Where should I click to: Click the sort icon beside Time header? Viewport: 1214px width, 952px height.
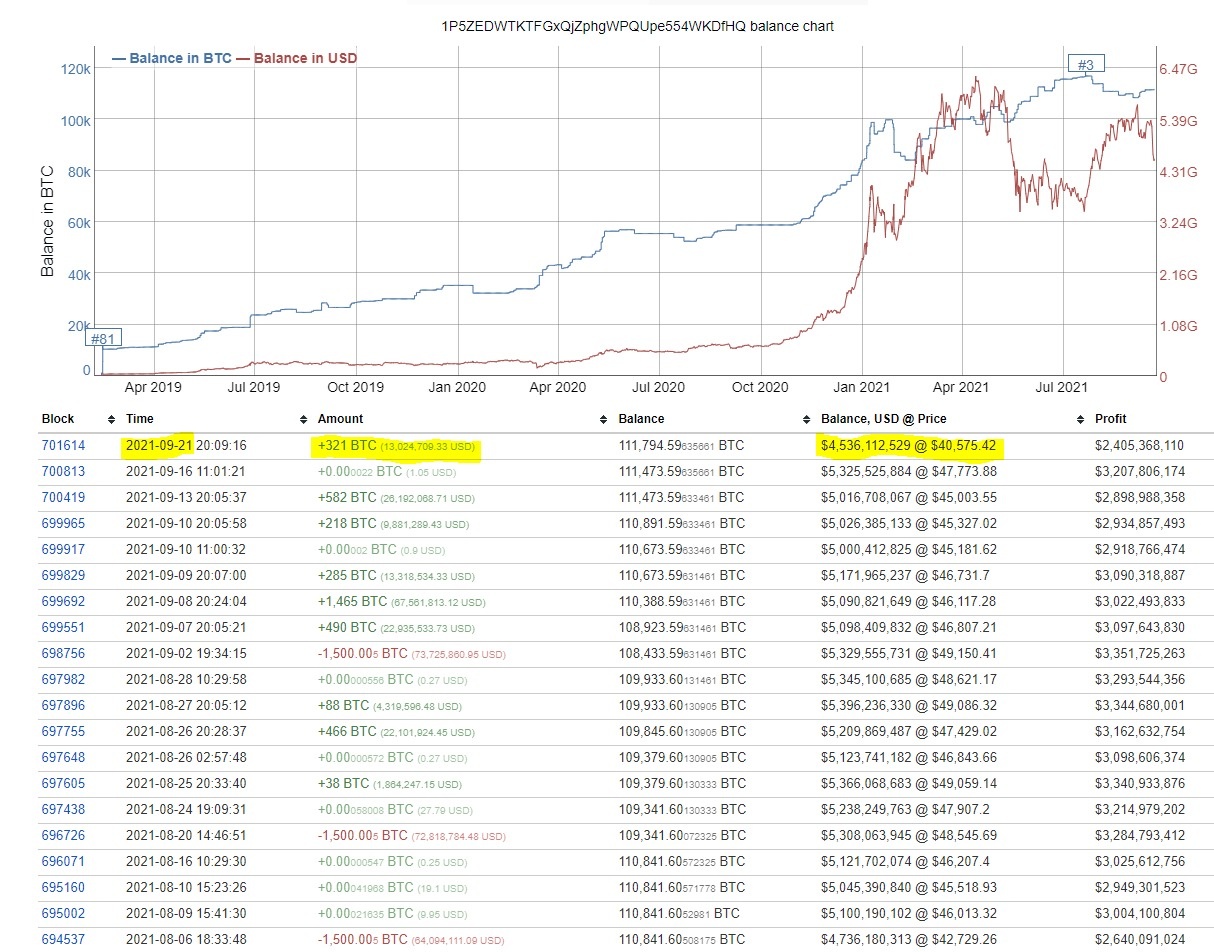[302, 419]
